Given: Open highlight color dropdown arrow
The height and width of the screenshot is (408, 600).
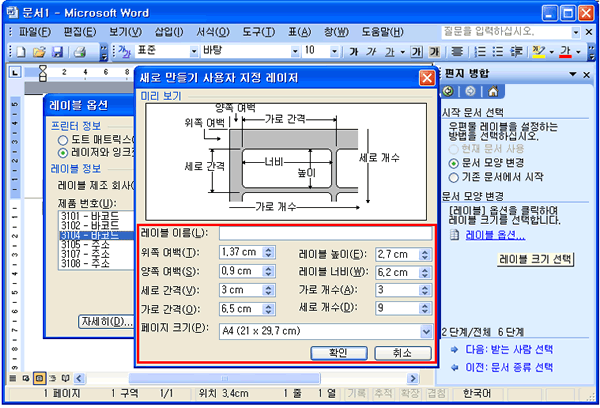Looking at the screenshot, I should [x=551, y=52].
